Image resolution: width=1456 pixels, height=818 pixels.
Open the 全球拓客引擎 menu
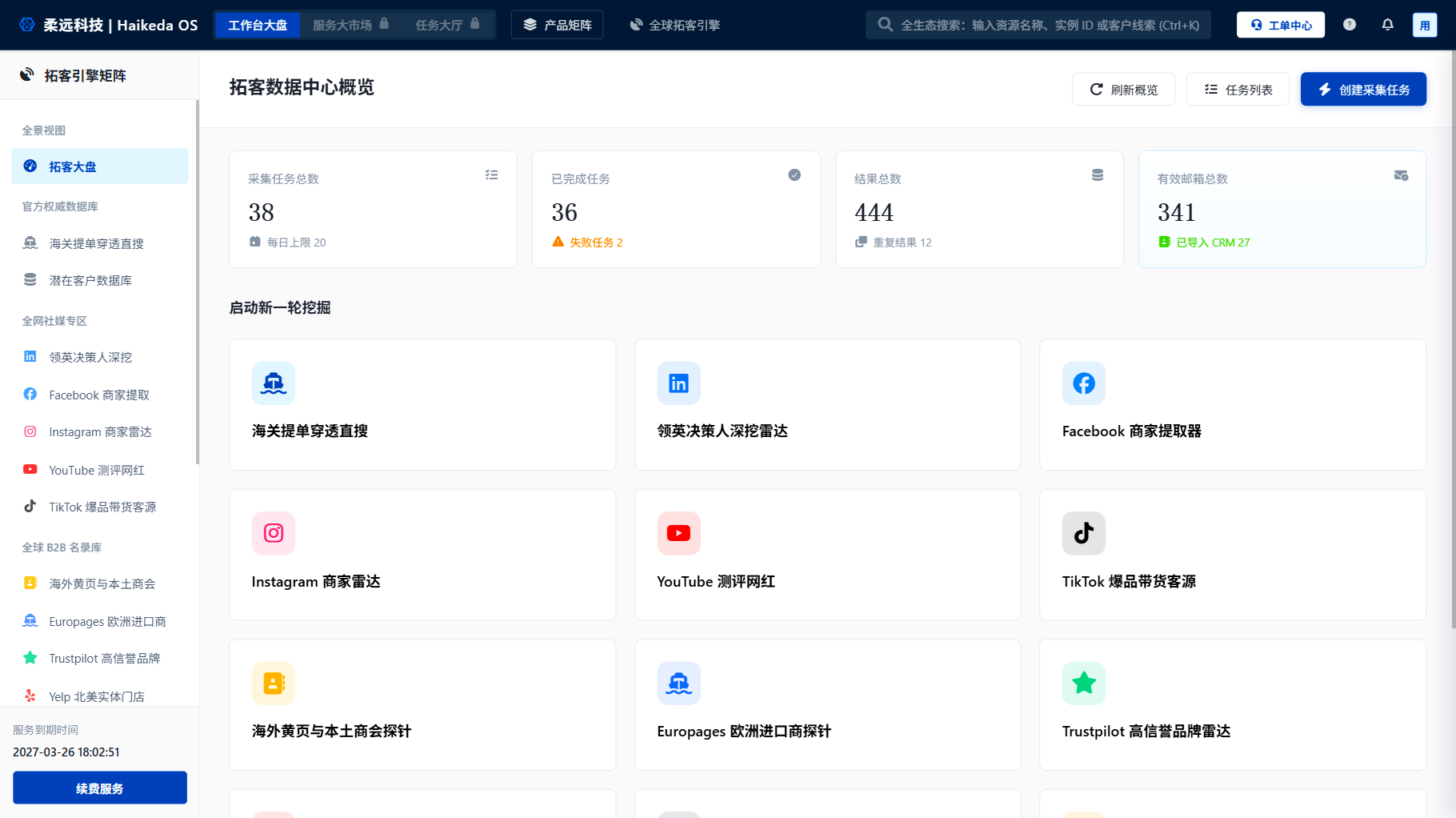pyautogui.click(x=675, y=25)
